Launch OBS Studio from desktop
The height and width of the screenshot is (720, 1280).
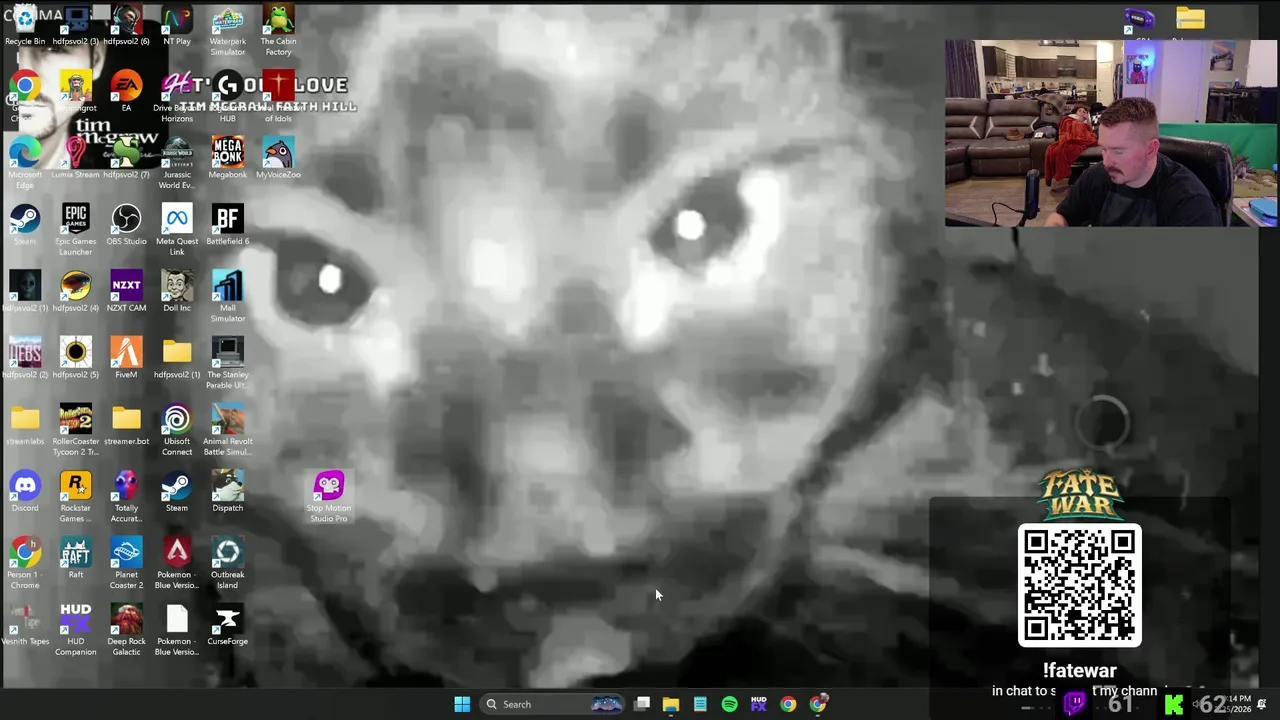[x=126, y=226]
